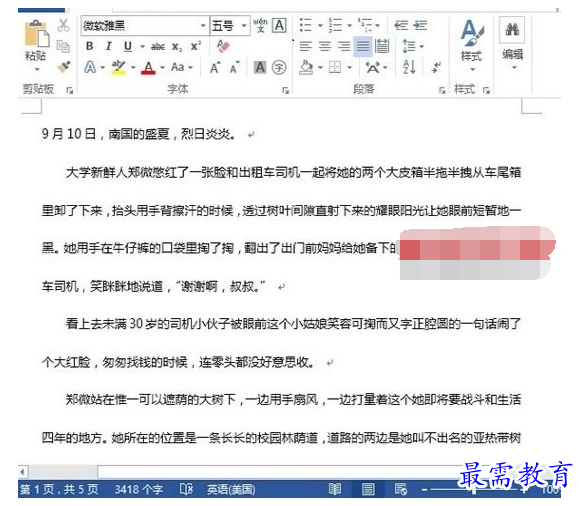Click the Paste clipboard icon

click(x=36, y=34)
